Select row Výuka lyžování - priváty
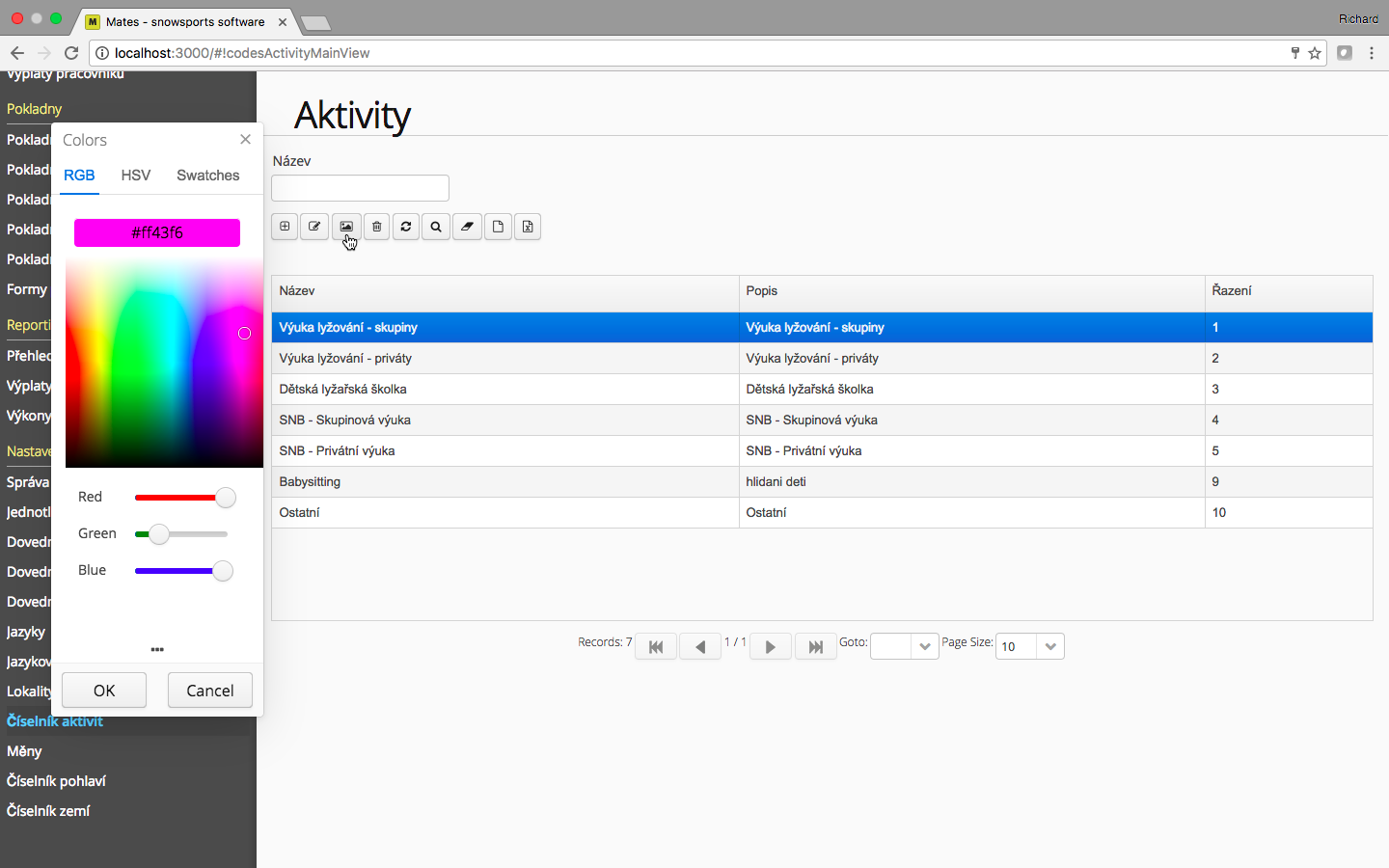This screenshot has width=1389, height=868. 822,359
